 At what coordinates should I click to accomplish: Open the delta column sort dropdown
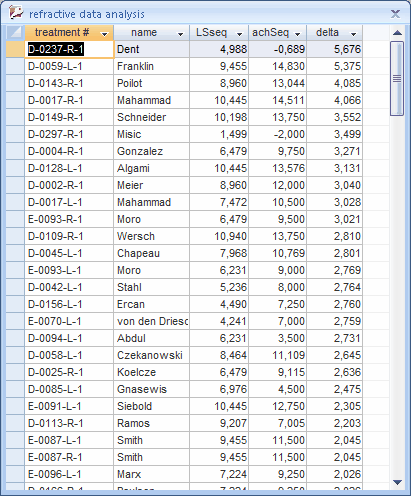click(354, 34)
